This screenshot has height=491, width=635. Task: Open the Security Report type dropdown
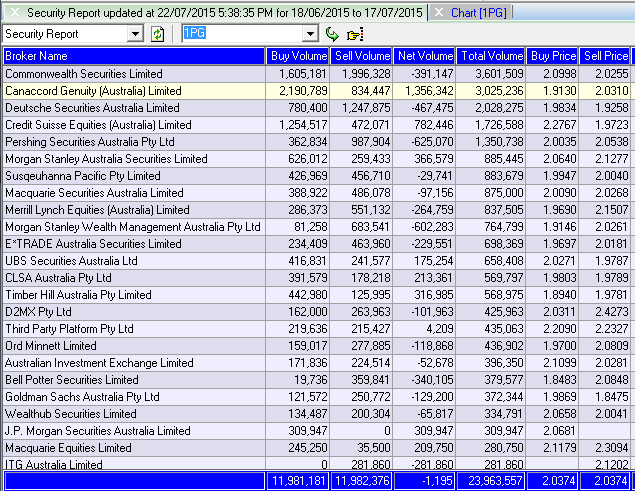point(135,34)
